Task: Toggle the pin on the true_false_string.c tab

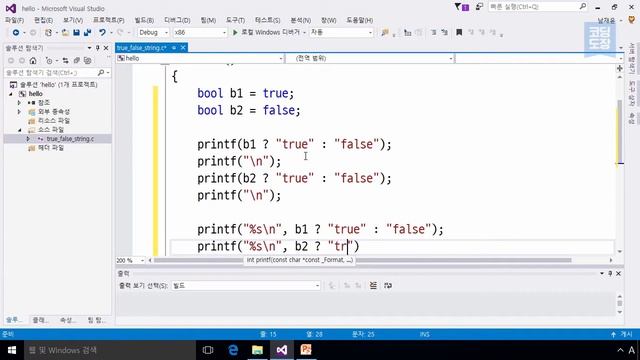Action: pyautogui.click(x=174, y=48)
